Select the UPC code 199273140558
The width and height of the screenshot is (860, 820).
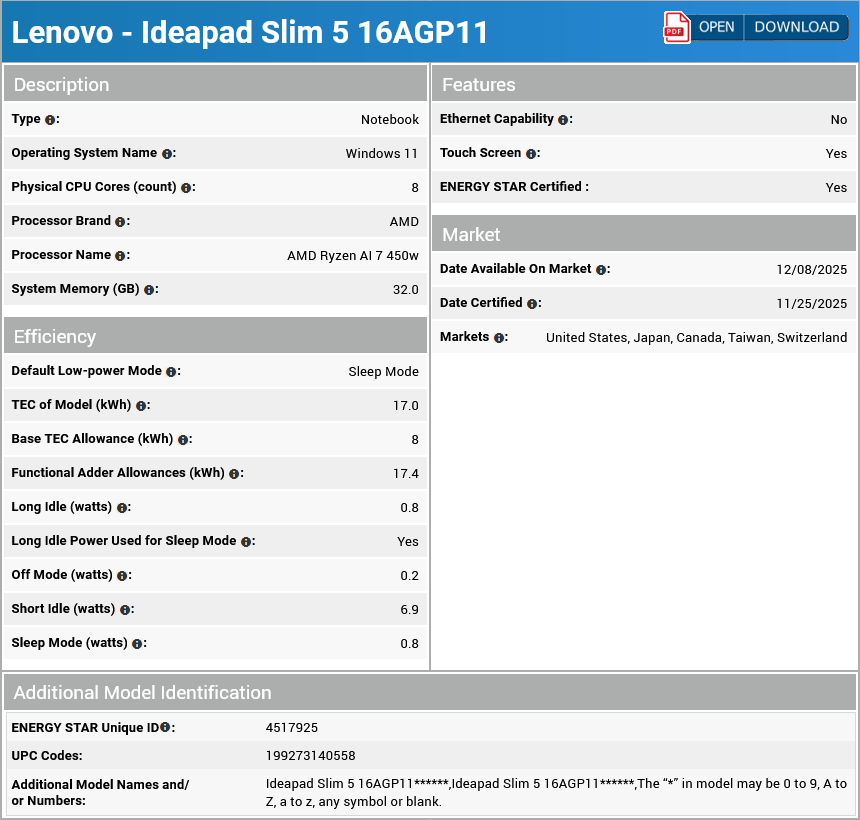coord(310,756)
